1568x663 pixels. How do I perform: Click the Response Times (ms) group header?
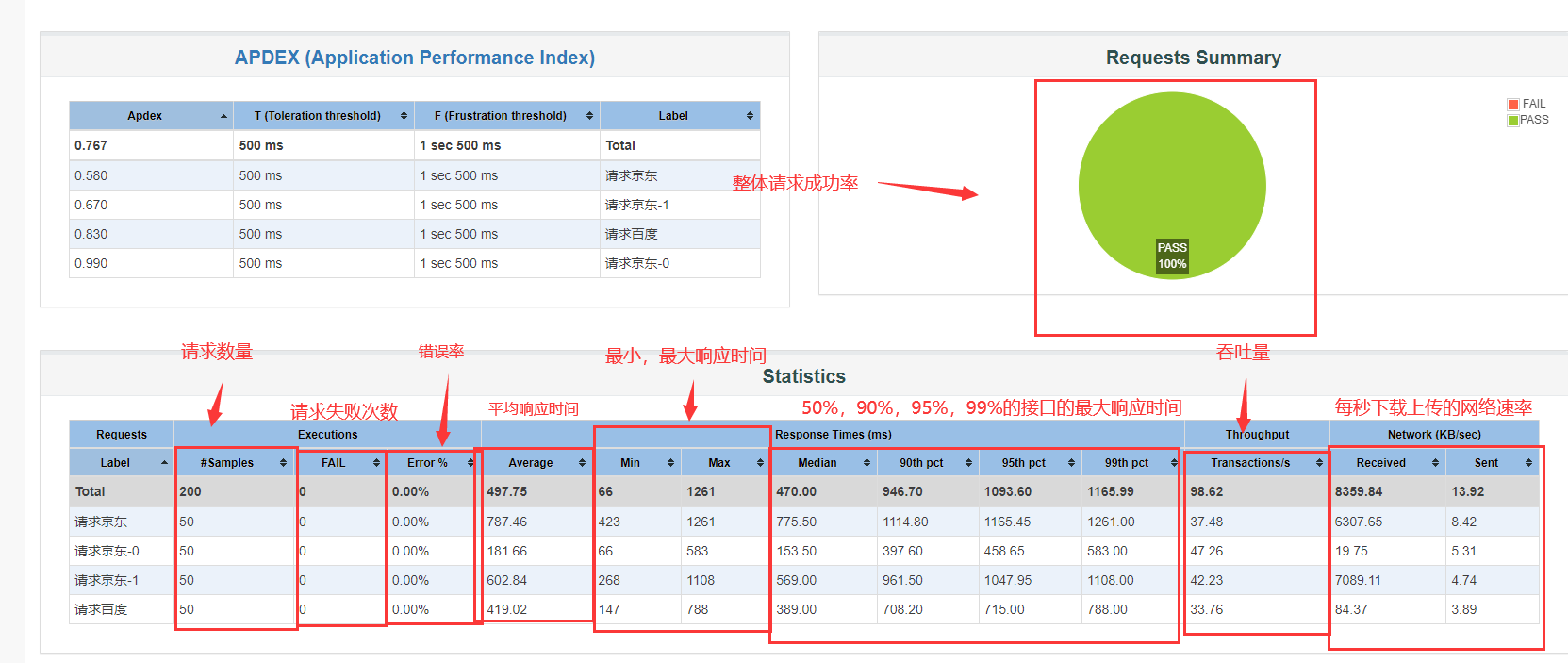click(834, 435)
